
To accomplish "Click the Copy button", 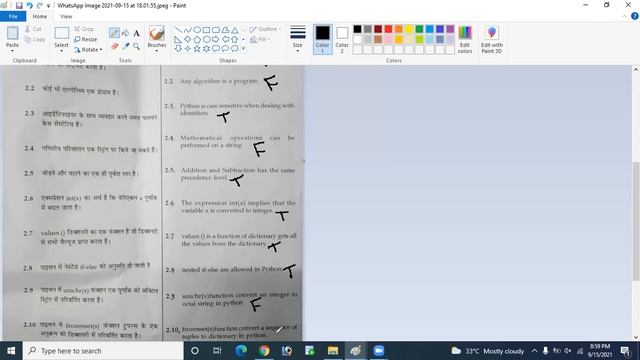I will click(x=34, y=40).
